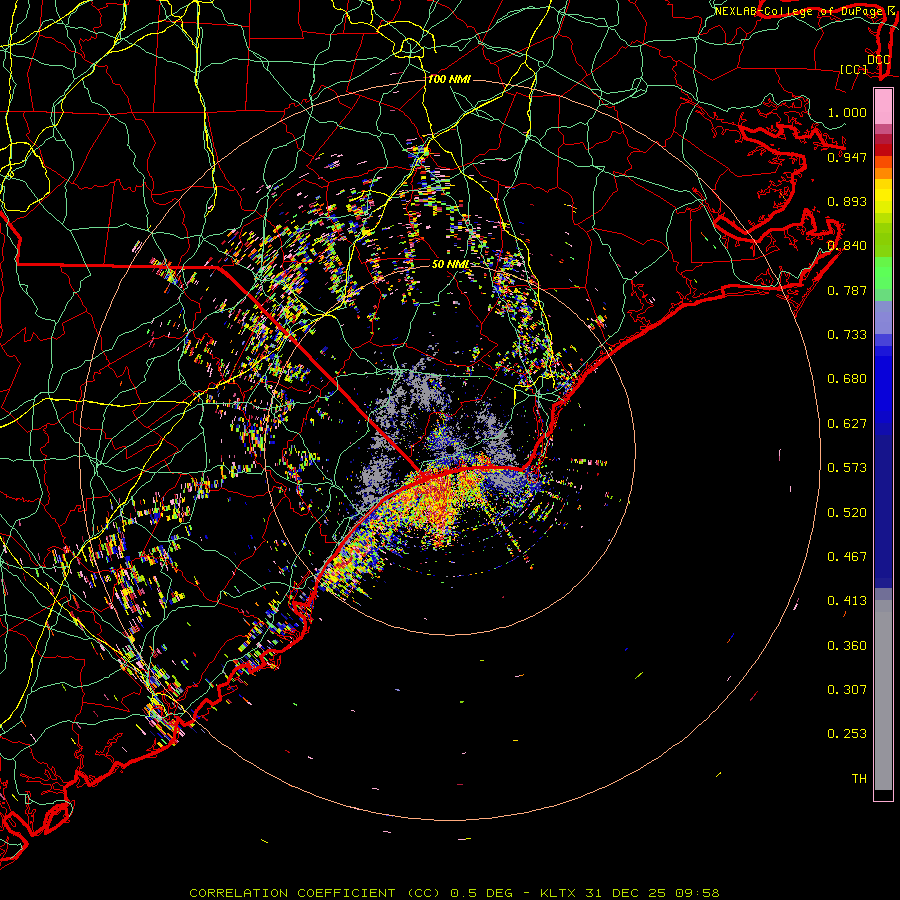This screenshot has height=900, width=900.
Task: Click the 0.627 color scale value
Action: tap(847, 424)
